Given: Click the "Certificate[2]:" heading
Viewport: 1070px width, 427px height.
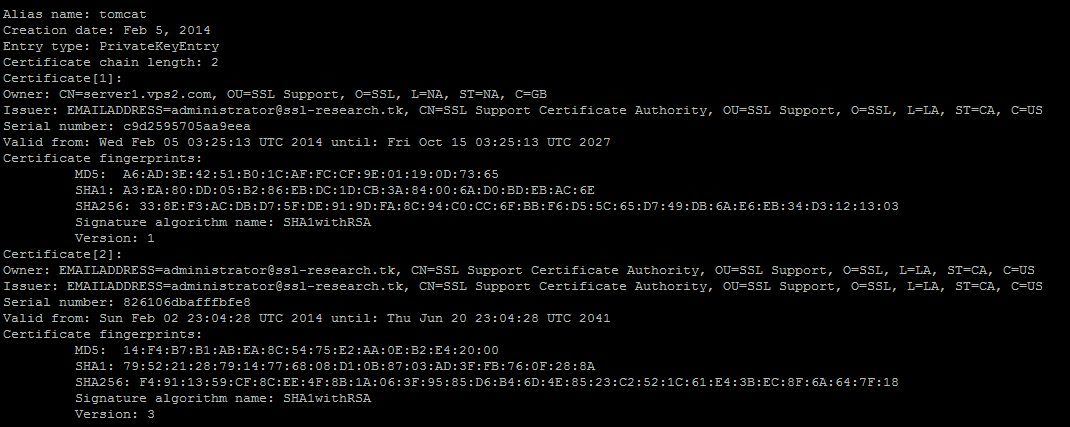Looking at the screenshot, I should tap(61, 254).
